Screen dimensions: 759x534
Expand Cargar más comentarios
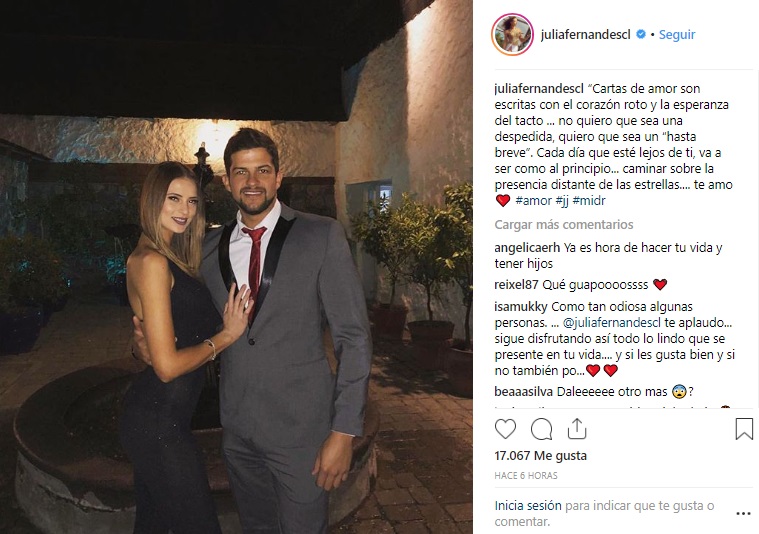[564, 225]
